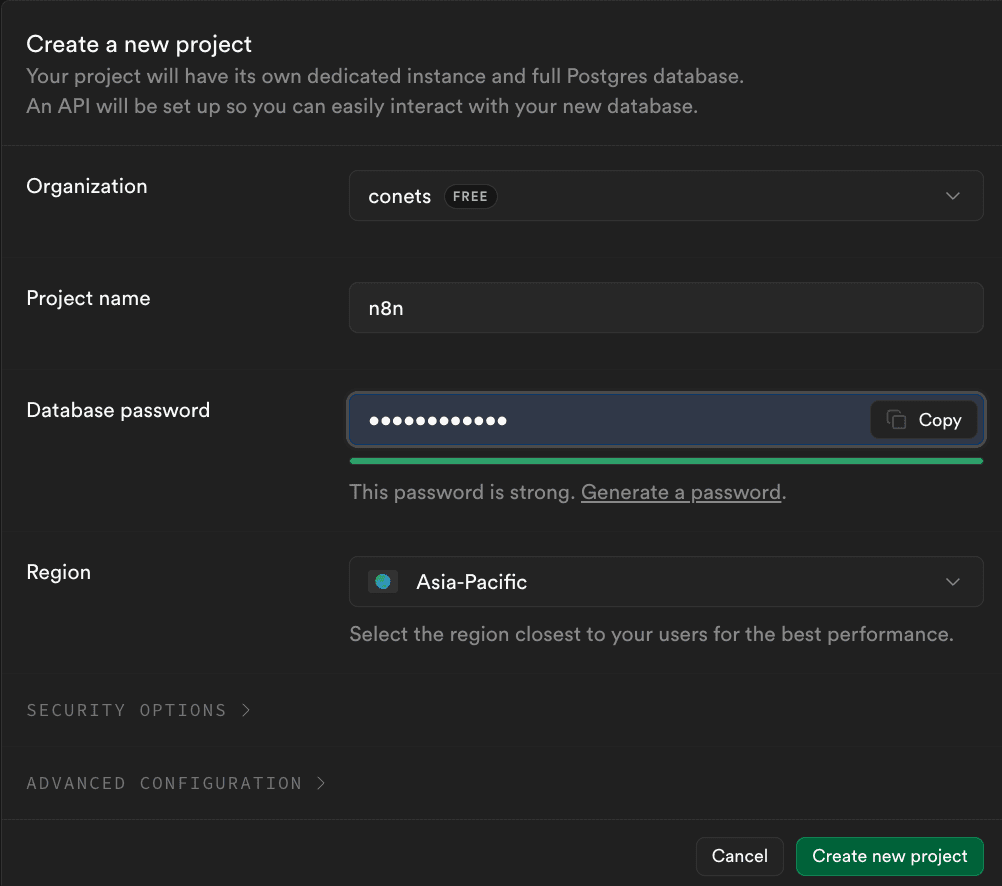Click the FREE plan badge
The height and width of the screenshot is (886, 1002).
coord(470,196)
